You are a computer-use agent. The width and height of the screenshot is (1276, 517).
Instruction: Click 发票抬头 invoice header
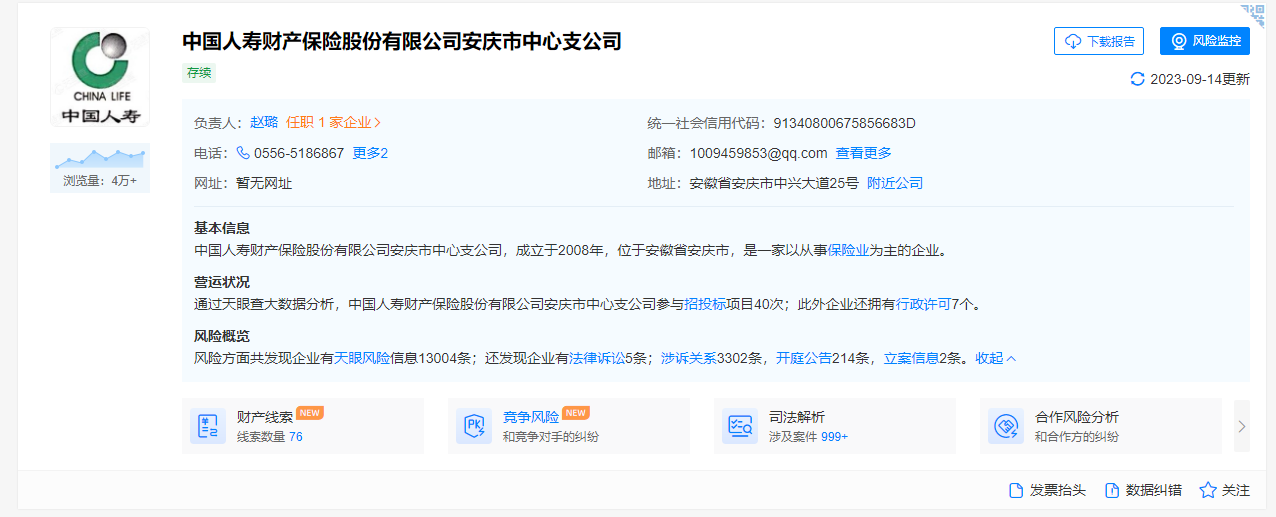point(1047,490)
